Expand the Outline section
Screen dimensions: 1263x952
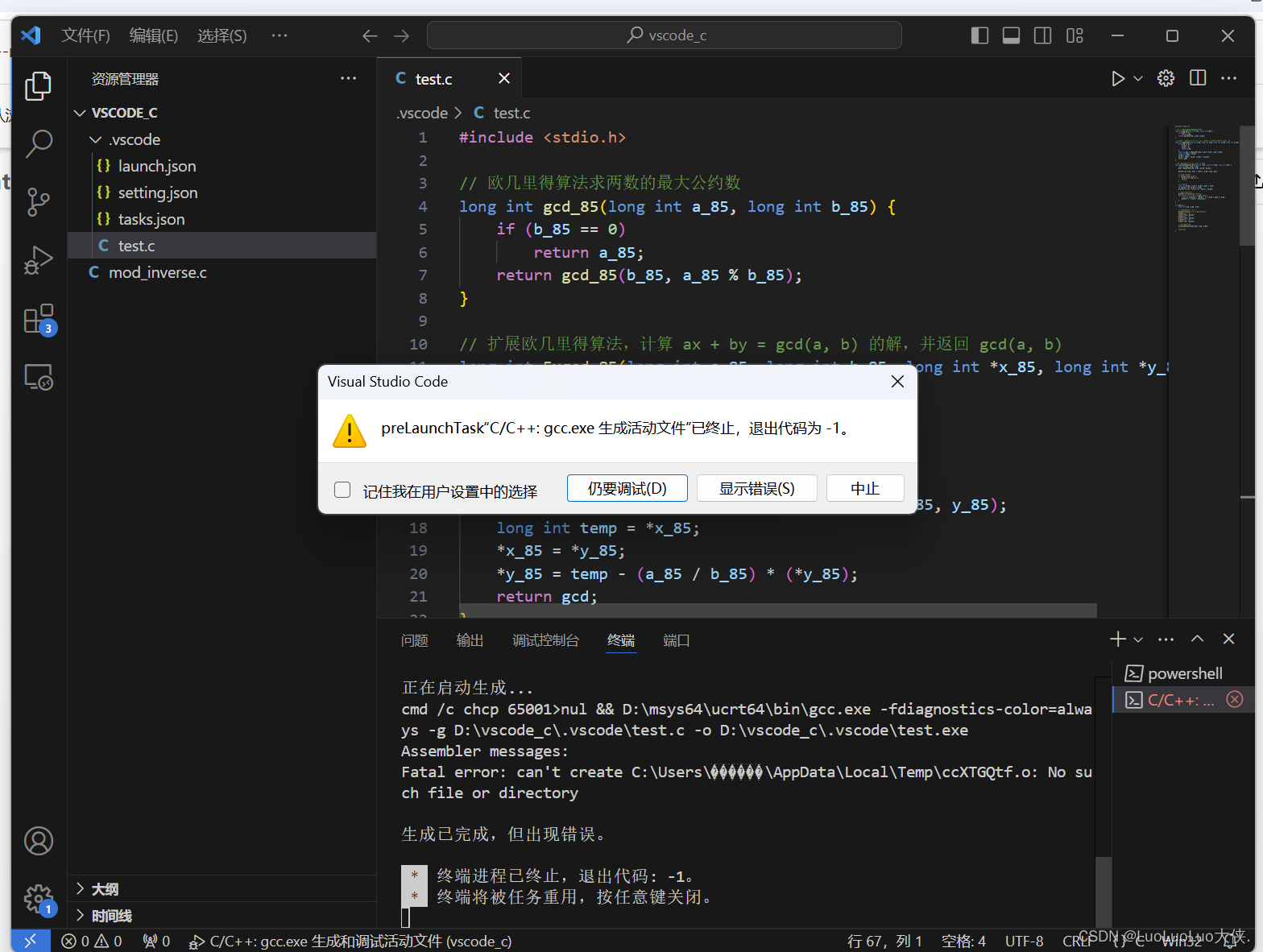222,888
